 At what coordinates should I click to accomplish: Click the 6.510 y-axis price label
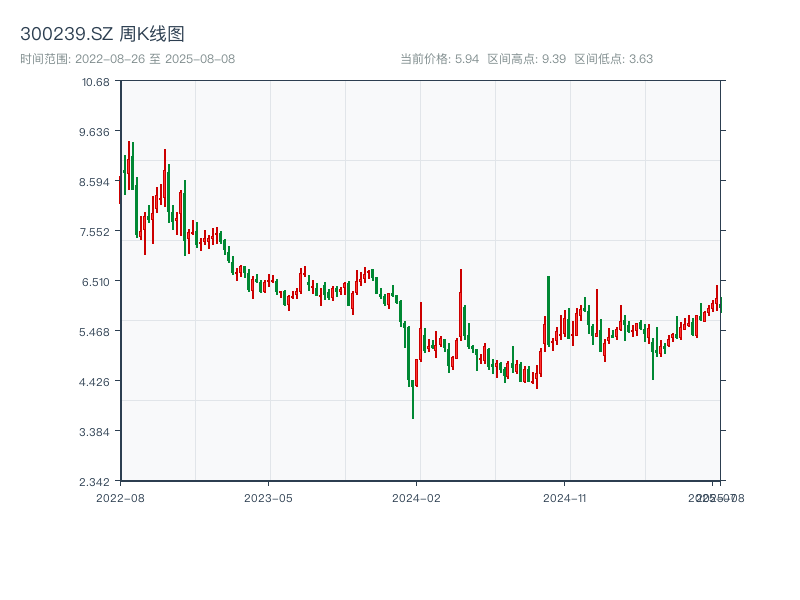(96, 281)
